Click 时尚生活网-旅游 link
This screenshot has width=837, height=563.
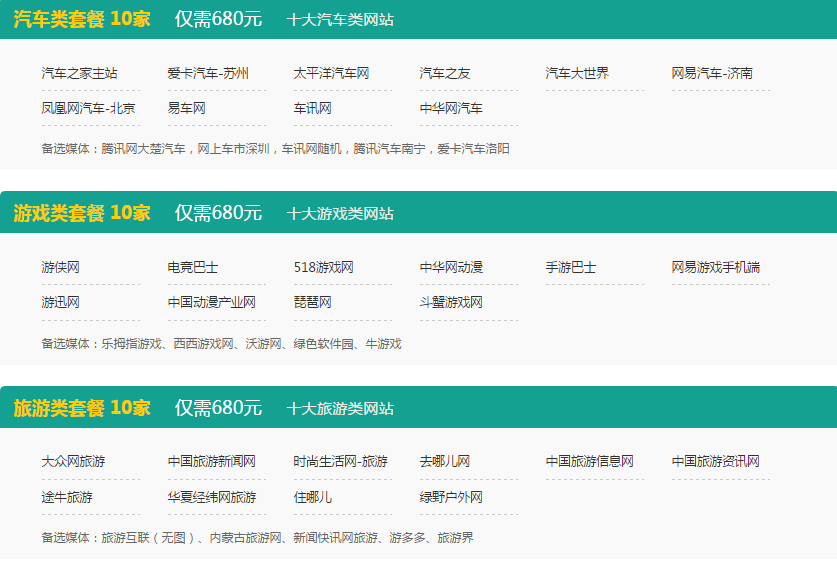[x=340, y=461]
